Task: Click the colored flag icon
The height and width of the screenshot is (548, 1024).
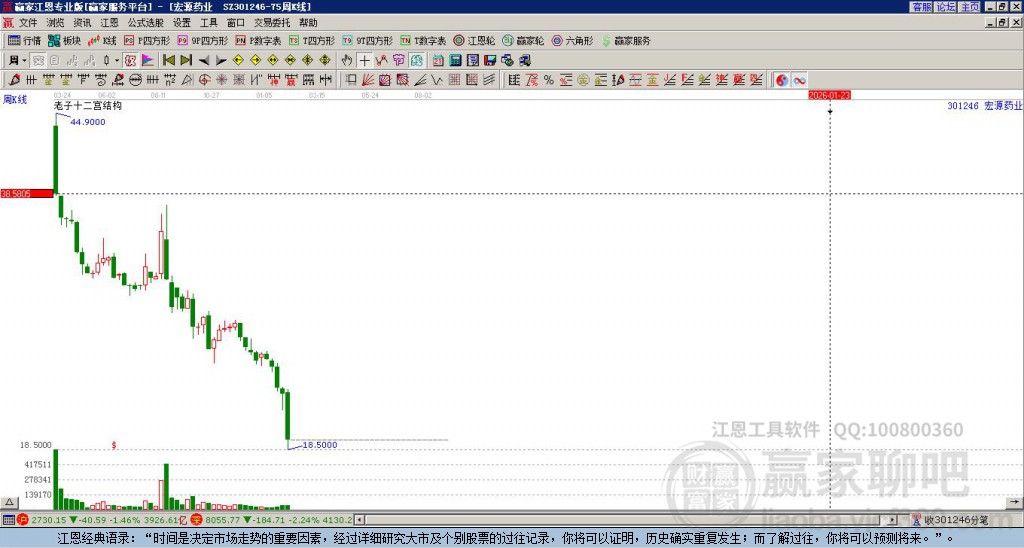Action: [x=148, y=61]
